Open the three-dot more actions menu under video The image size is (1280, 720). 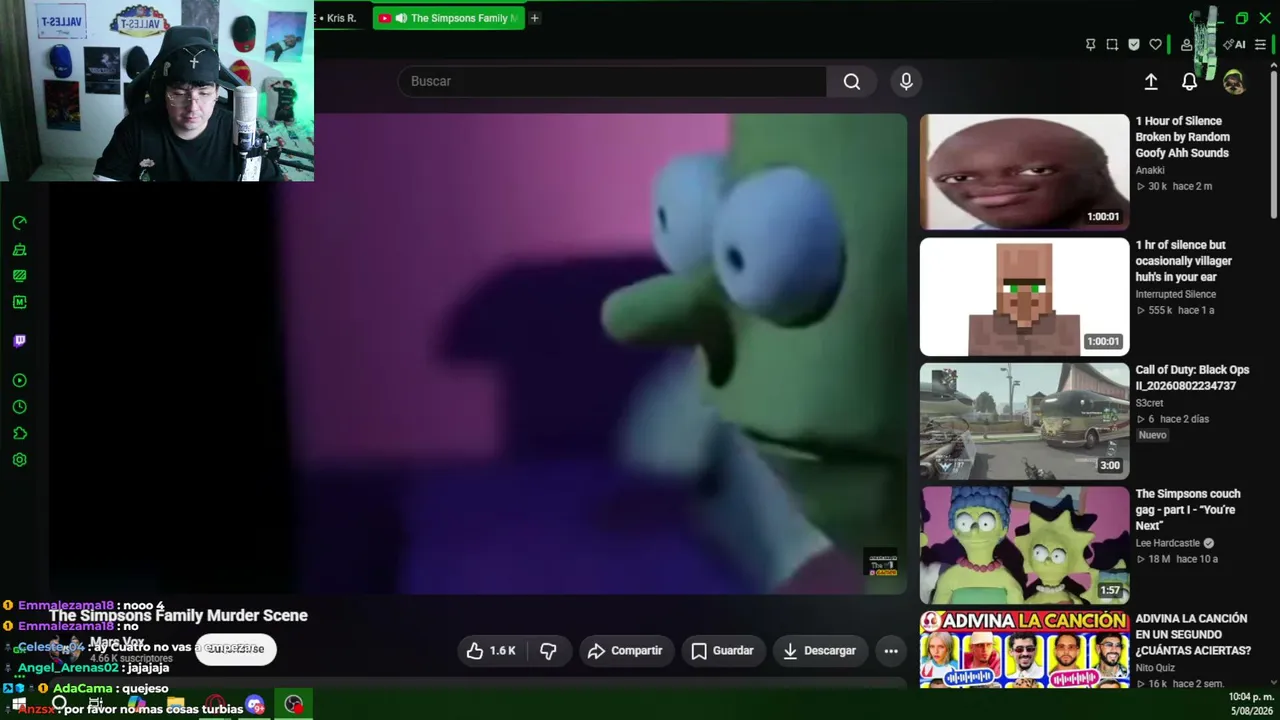pyautogui.click(x=891, y=651)
